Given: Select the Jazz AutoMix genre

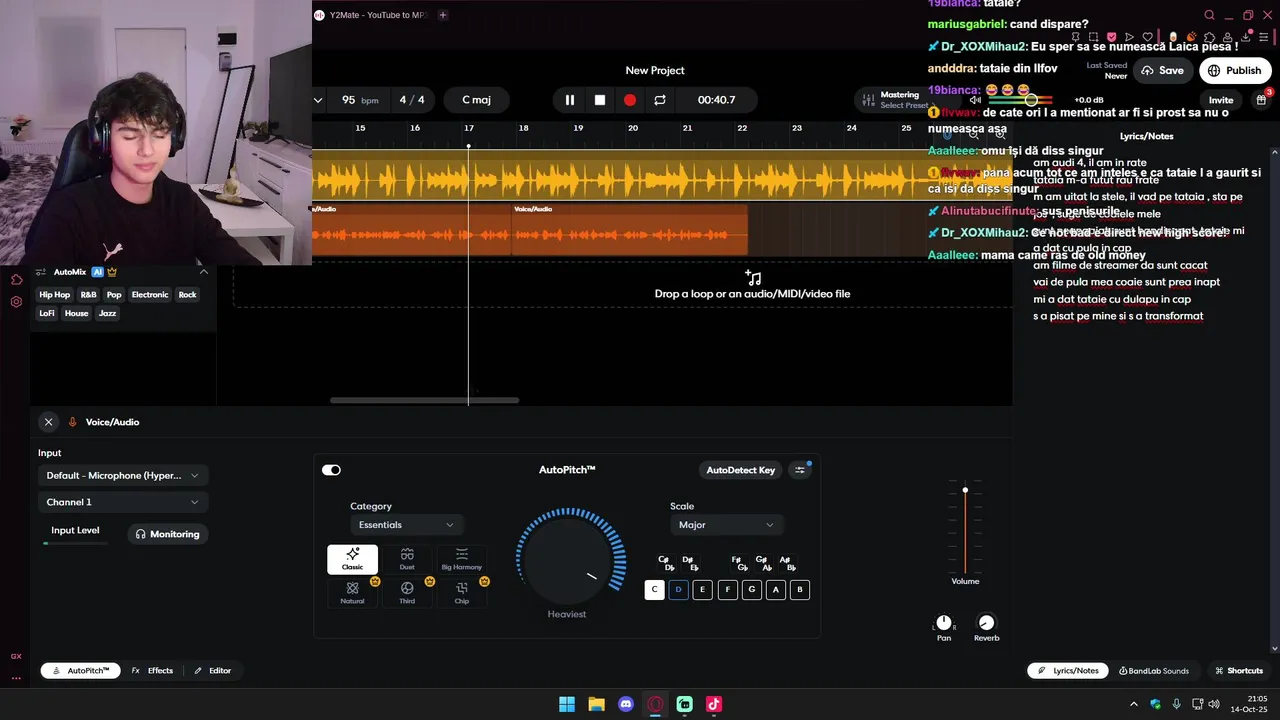Looking at the screenshot, I should click(107, 314).
